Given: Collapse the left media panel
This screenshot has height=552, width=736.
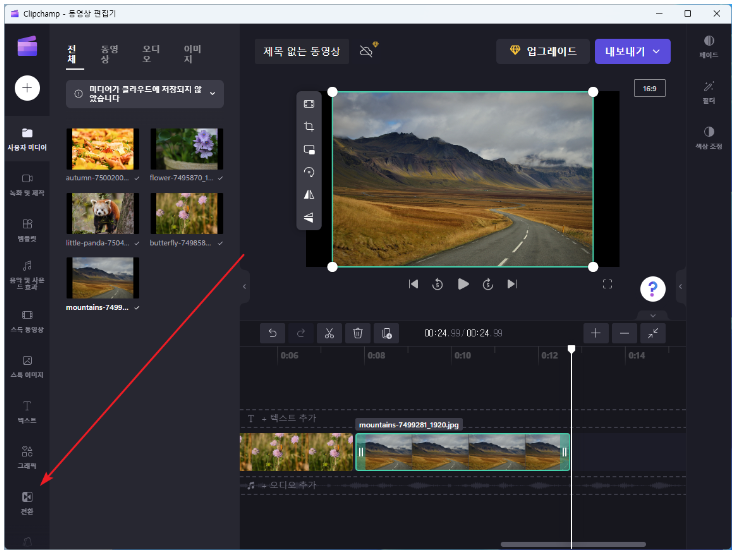Looking at the screenshot, I should (x=245, y=286).
